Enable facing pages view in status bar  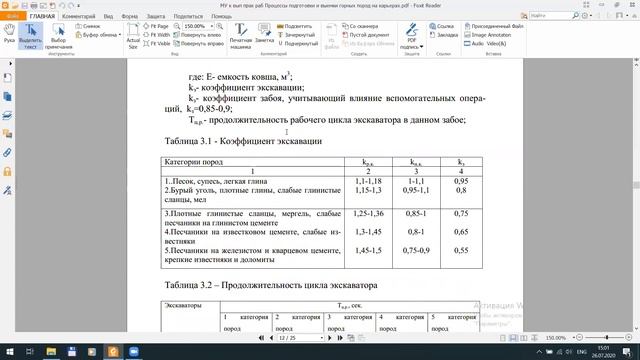point(524,338)
